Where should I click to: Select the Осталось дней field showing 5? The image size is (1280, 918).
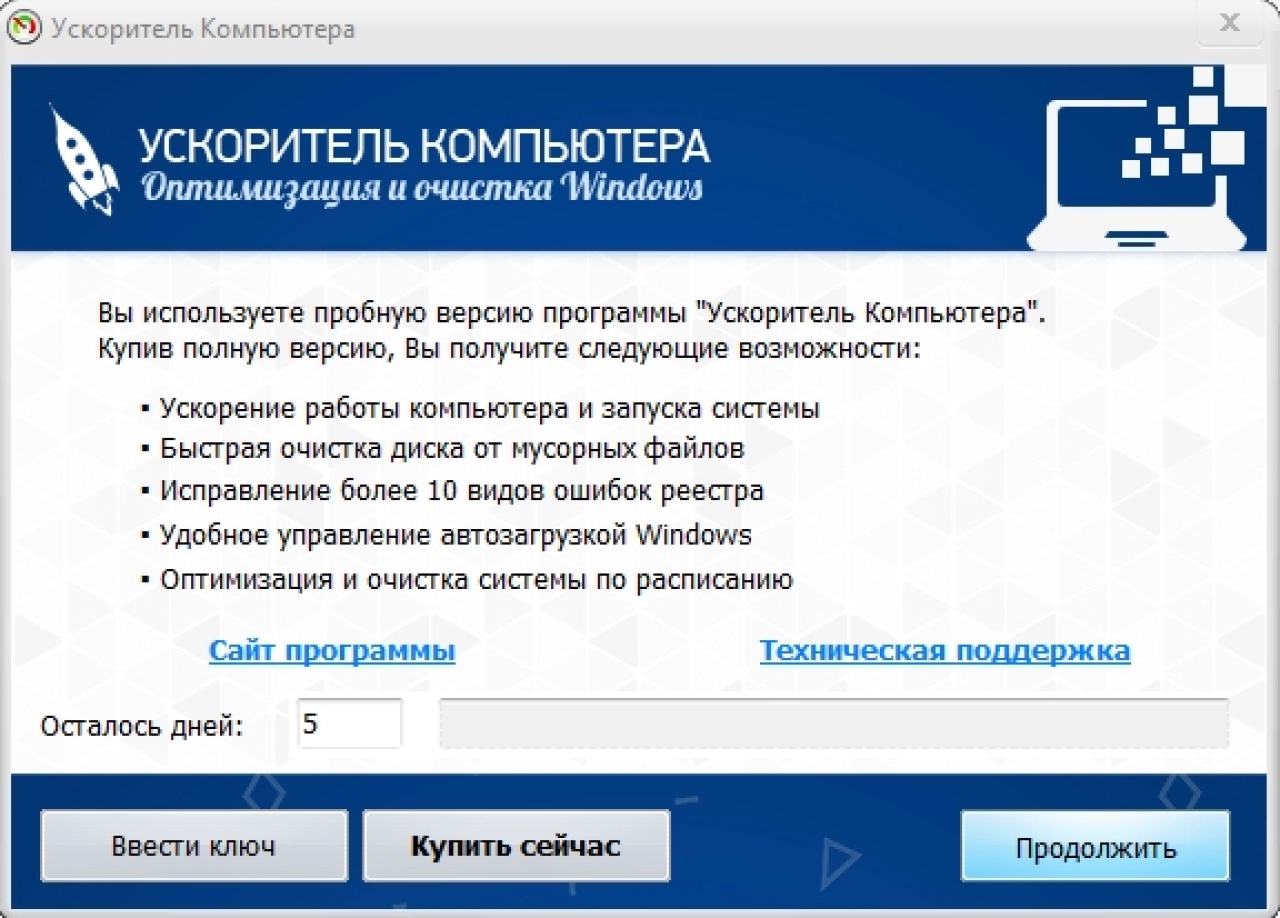point(350,723)
